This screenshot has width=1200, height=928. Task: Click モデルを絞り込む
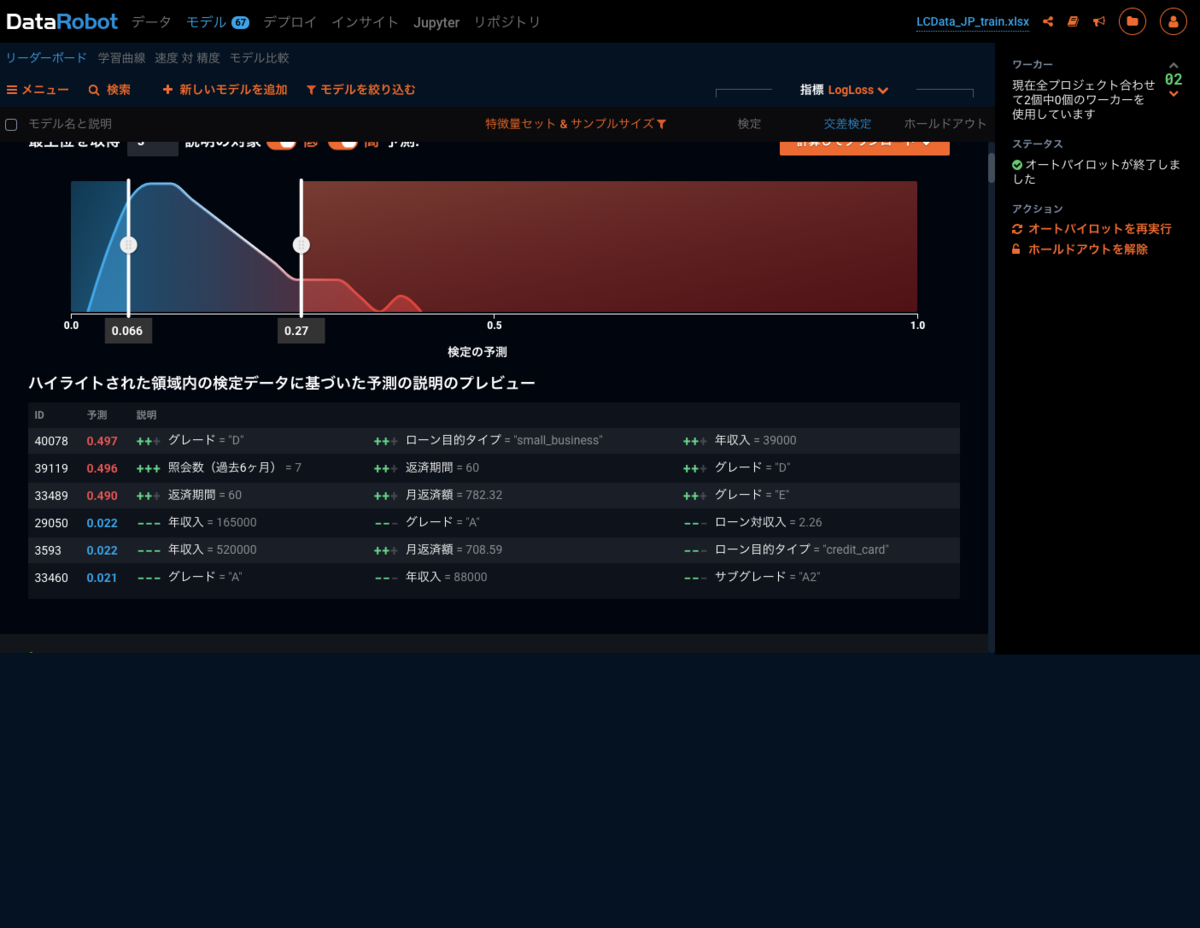tap(360, 90)
